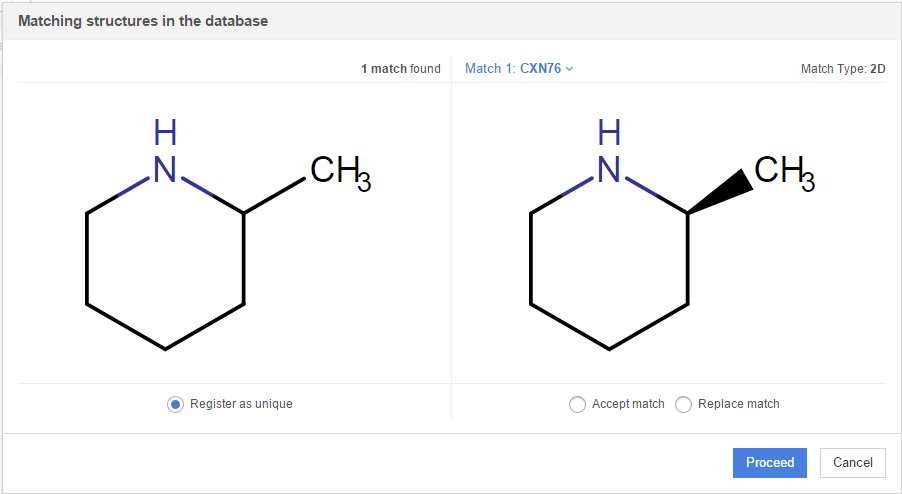
Task: Select the Register as unique radio button
Action: pyautogui.click(x=176, y=404)
